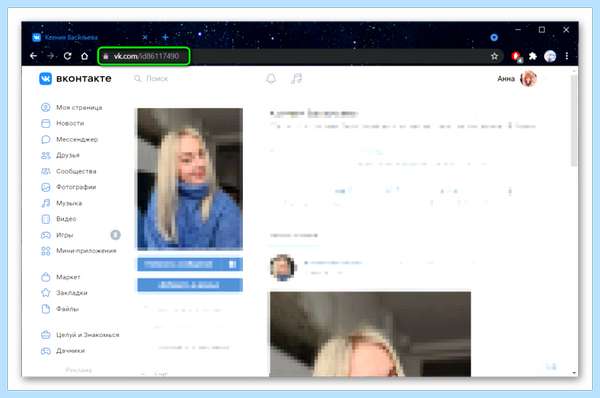Open the notifications bell icon

(271, 78)
